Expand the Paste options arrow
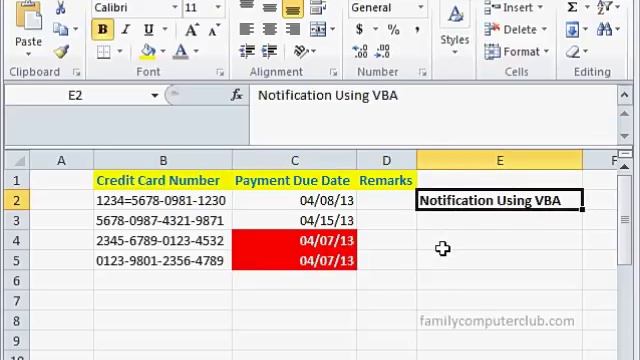Screen dimensions: 640x360 pyautogui.click(x=28, y=54)
